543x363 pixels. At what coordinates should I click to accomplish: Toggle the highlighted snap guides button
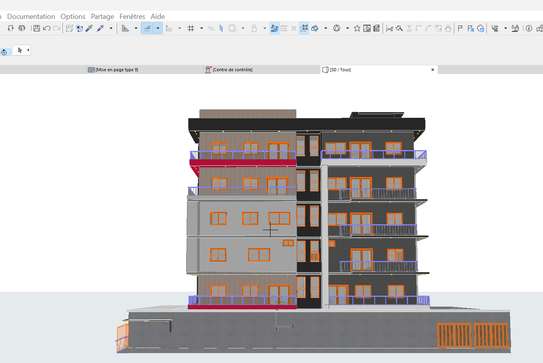tap(148, 28)
